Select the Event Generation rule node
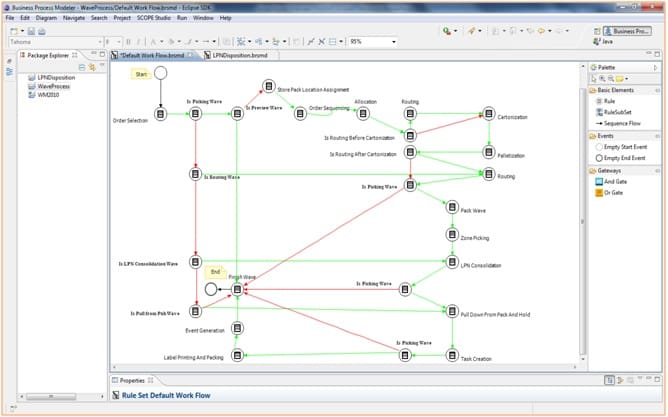The height and width of the screenshot is (417, 668). [x=237, y=328]
